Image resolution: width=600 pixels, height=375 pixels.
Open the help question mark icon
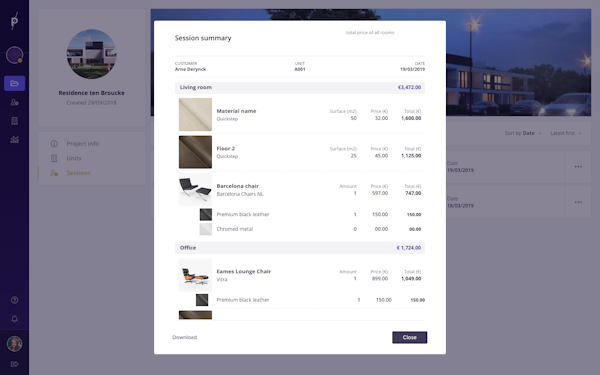click(15, 300)
